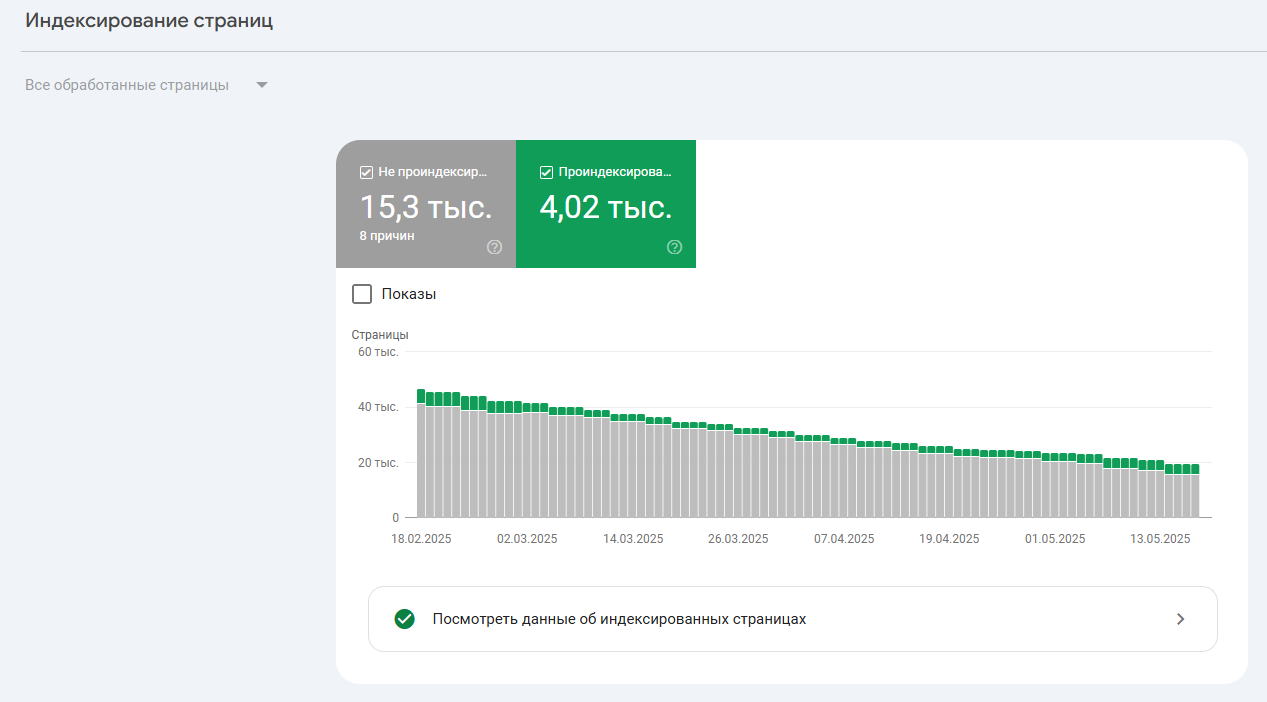The height and width of the screenshot is (702, 1267).
Task: Click the first chart bar above 18.02.2025
Action: [x=420, y=450]
